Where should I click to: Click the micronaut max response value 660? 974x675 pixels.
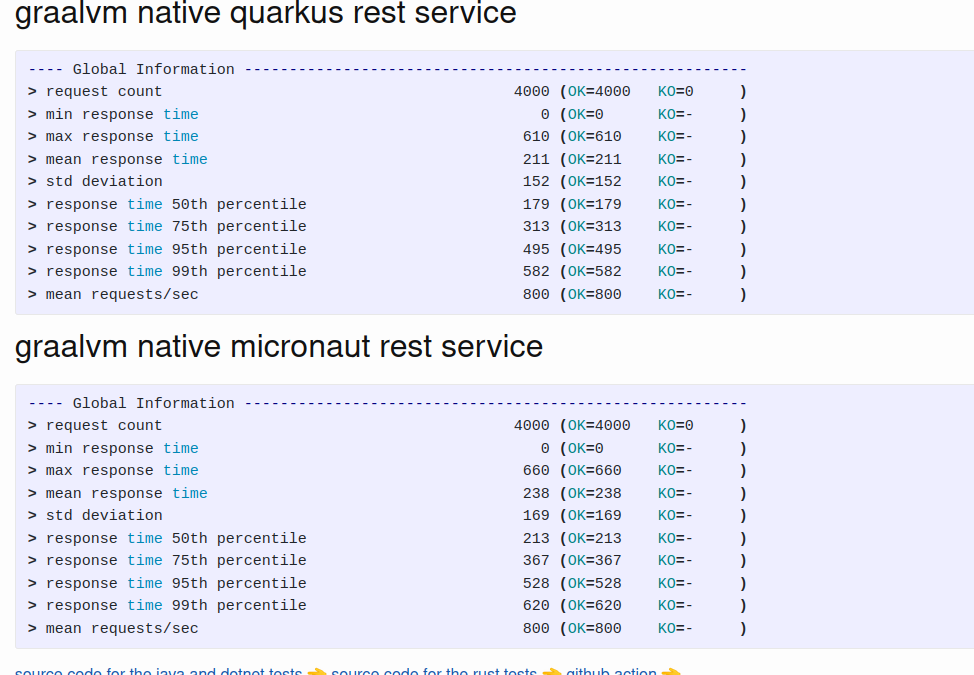pos(536,471)
